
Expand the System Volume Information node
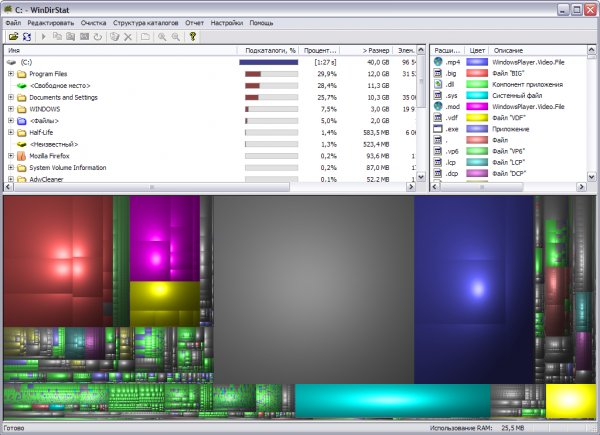[11, 168]
